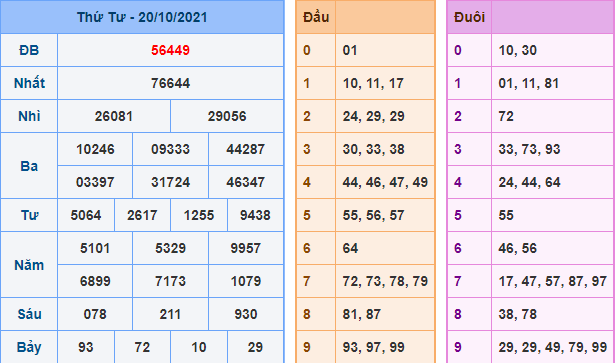Select the Nhì number 29056

pos(227,116)
